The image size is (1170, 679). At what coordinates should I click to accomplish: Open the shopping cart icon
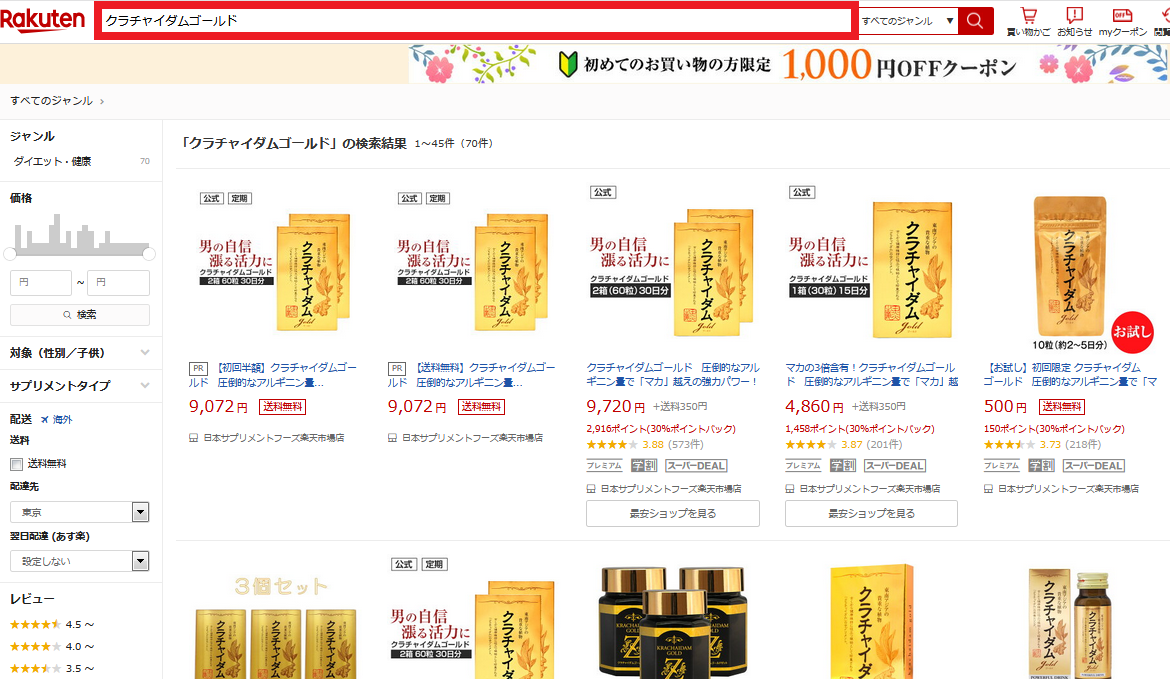click(1028, 16)
